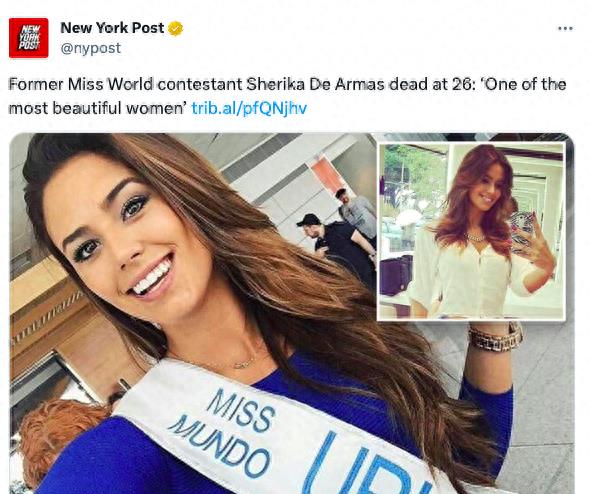This screenshot has height=494, width=590.
Task: Go to the @nypost handle
Action: 91,48
